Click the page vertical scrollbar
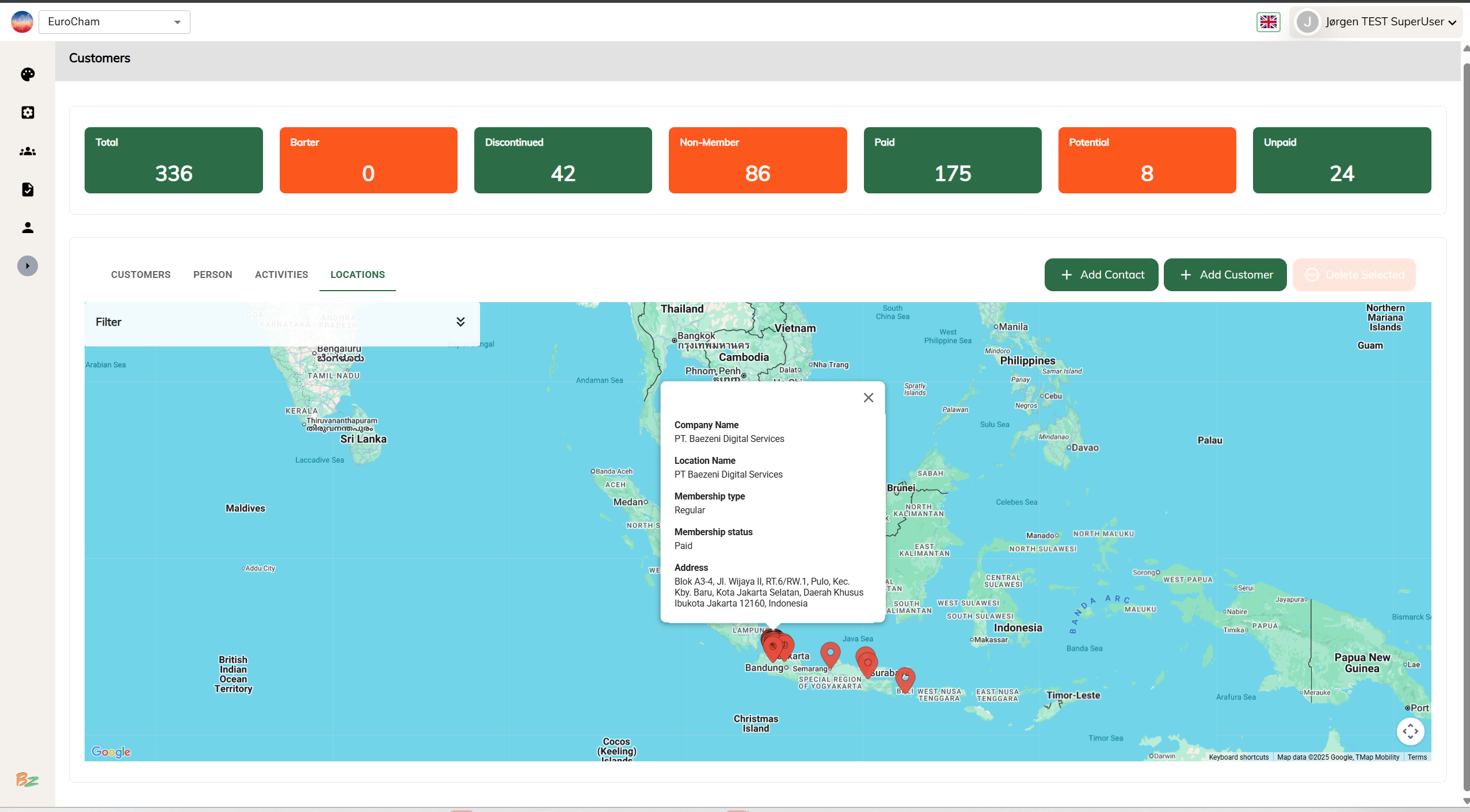1470x812 pixels. (1466, 426)
